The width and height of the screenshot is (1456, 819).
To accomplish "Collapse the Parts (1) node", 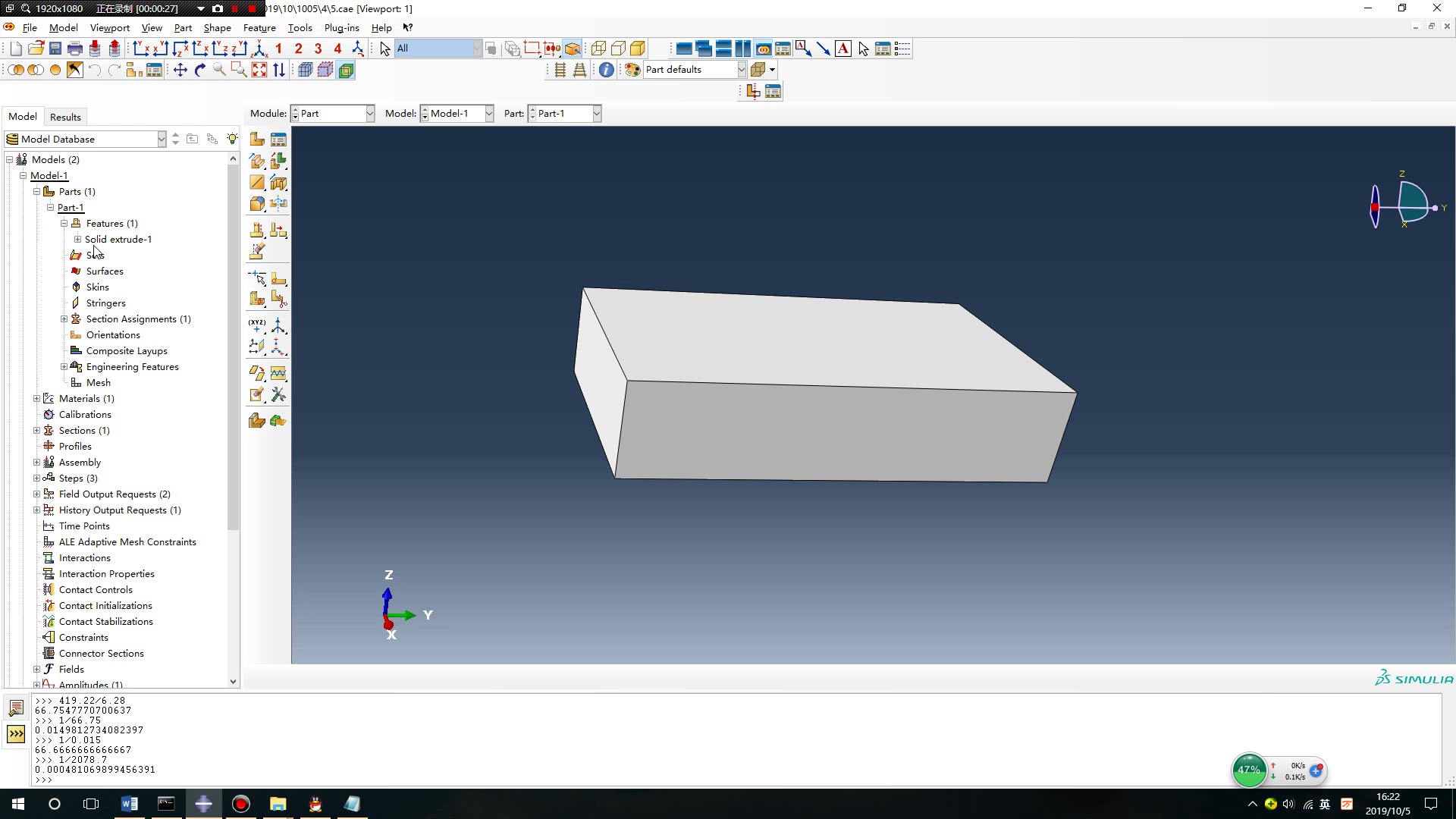I will pyautogui.click(x=36, y=191).
